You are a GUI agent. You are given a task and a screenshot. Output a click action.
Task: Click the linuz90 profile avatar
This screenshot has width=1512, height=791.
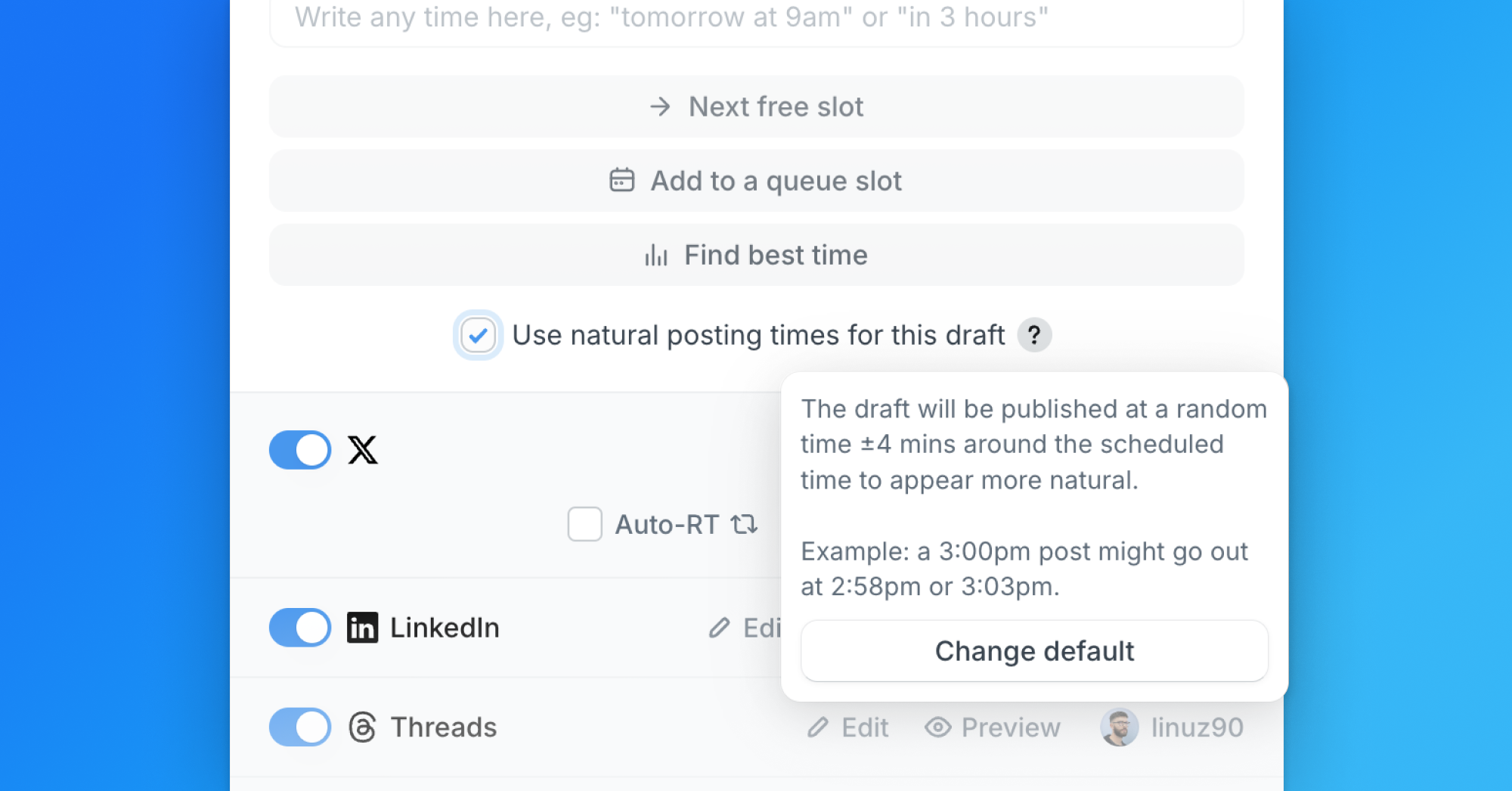pos(1119,727)
